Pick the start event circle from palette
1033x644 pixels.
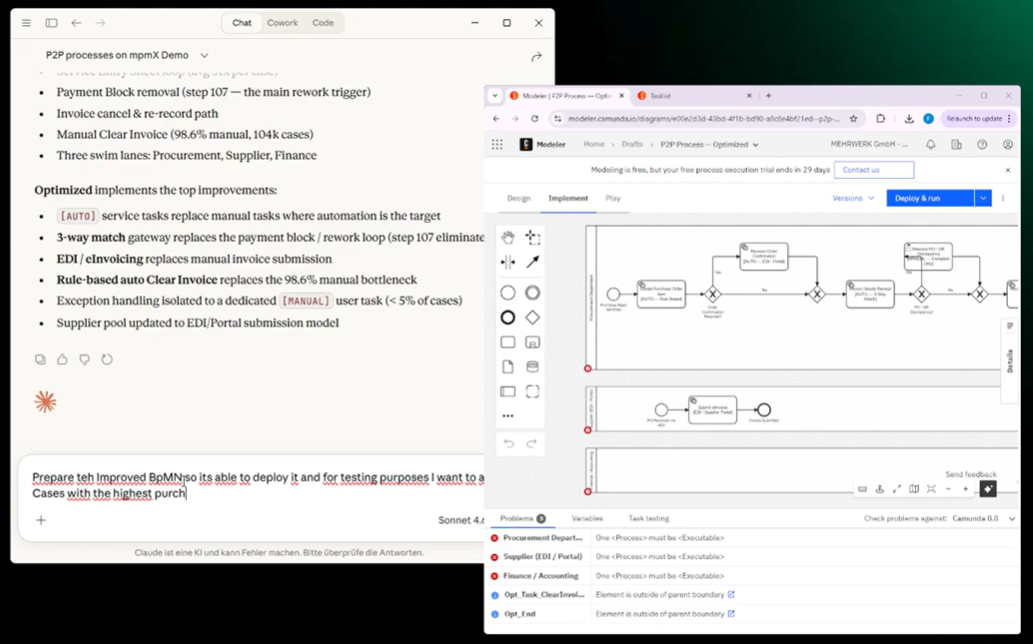[507, 293]
